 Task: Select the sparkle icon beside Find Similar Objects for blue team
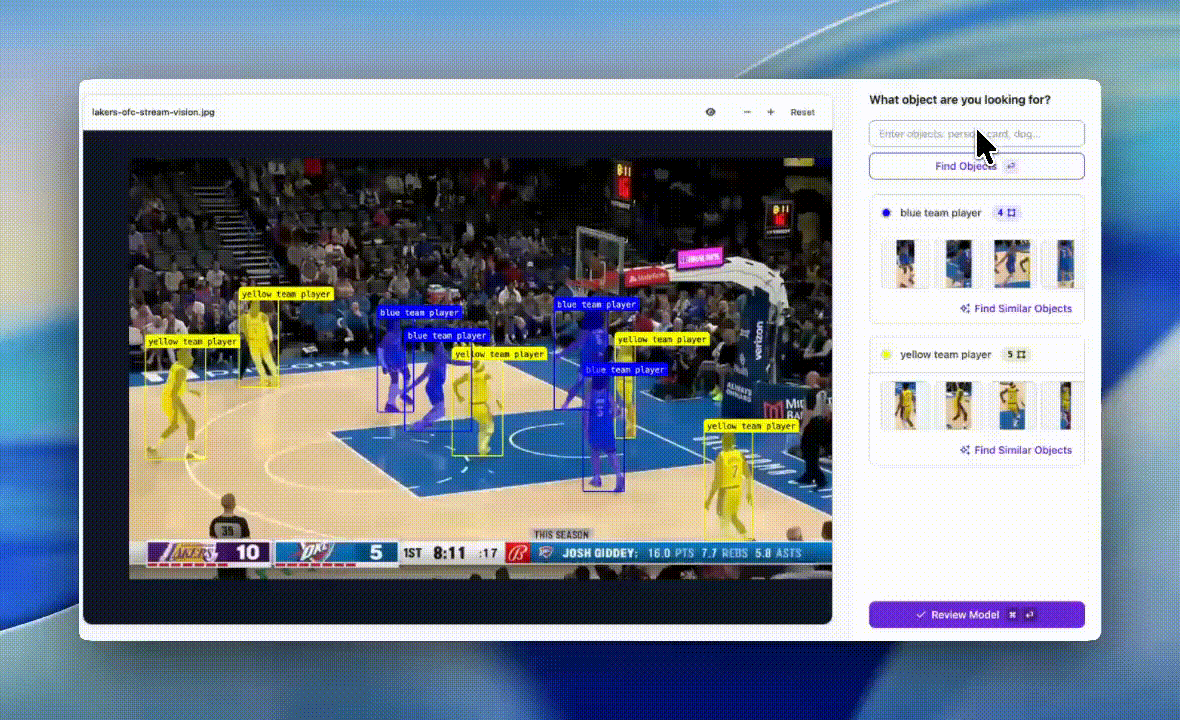(x=964, y=308)
